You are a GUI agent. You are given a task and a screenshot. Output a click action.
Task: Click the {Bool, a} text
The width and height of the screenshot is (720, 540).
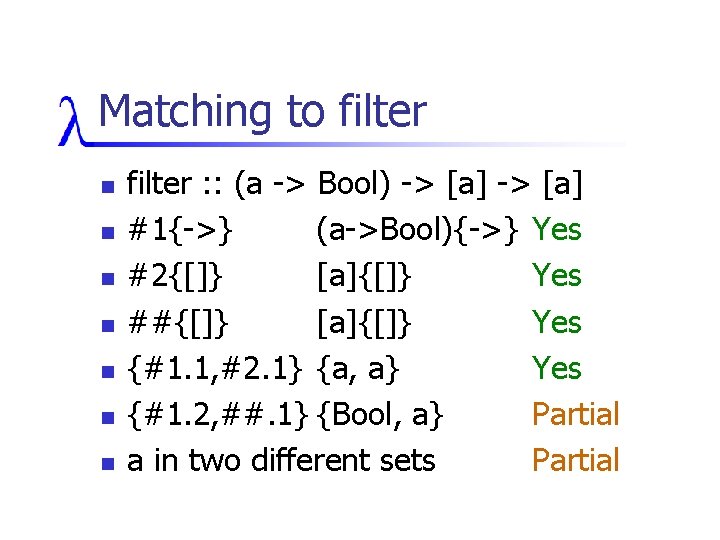(380, 414)
